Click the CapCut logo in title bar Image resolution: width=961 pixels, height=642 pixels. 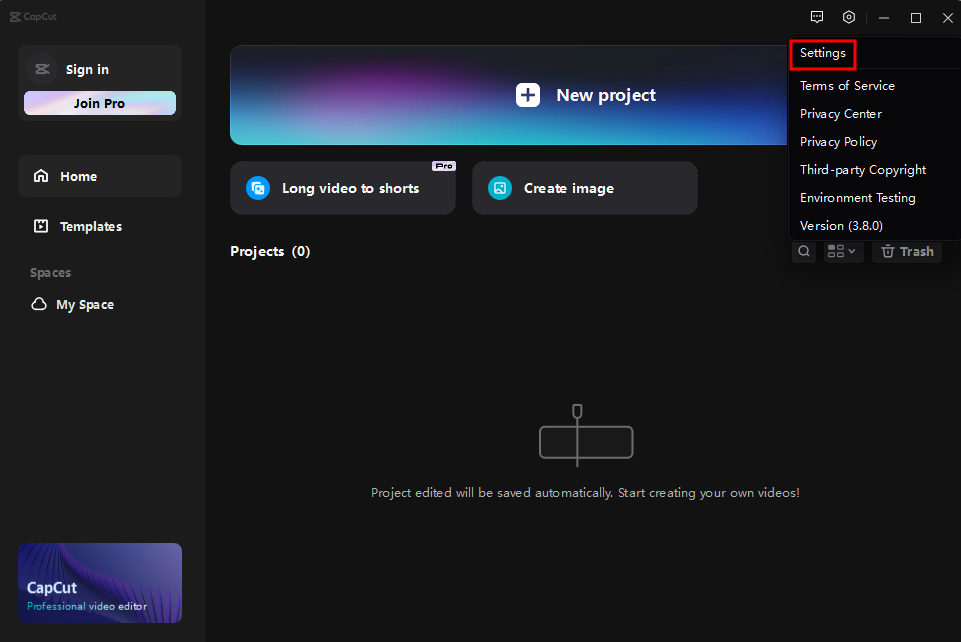[33, 17]
